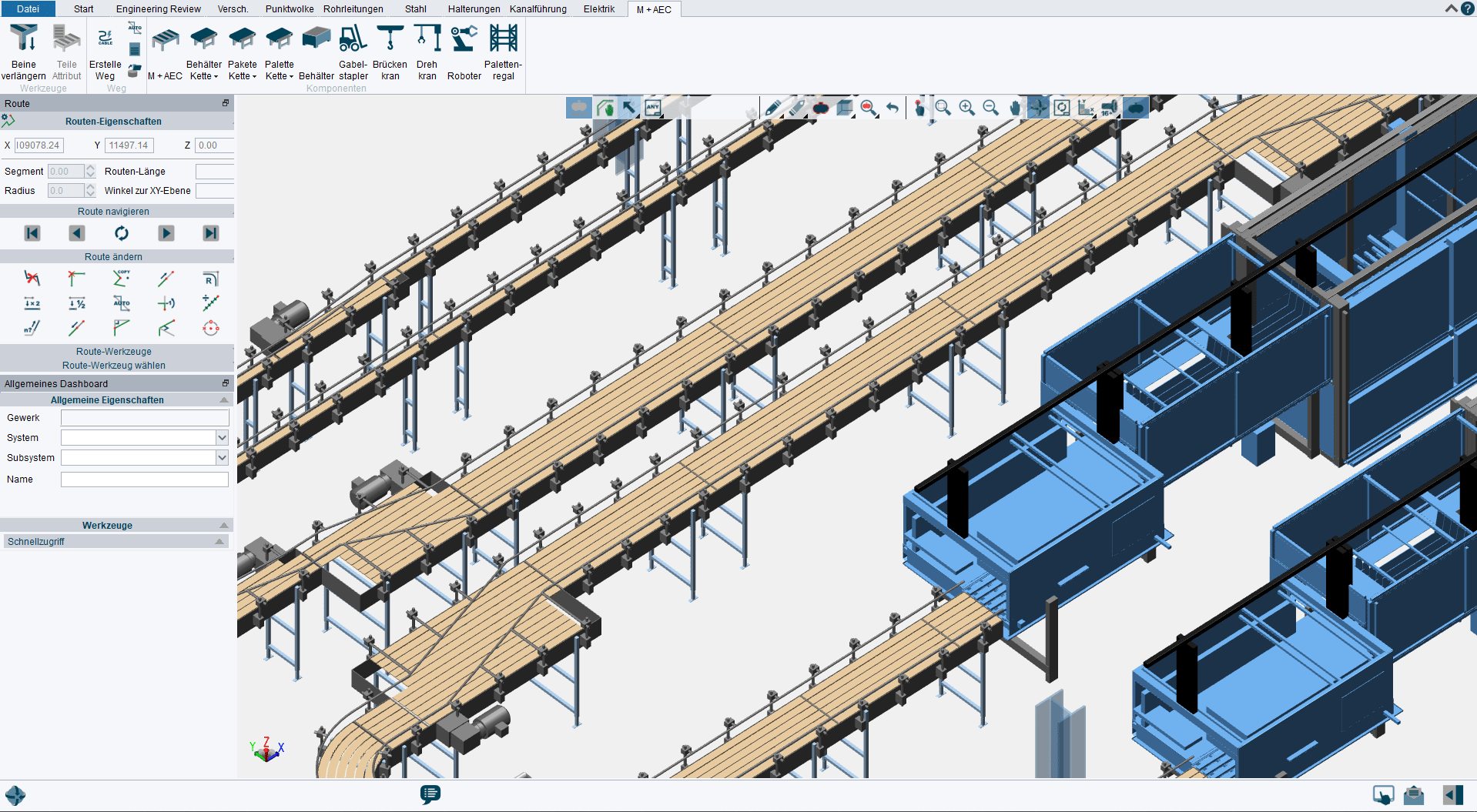Activate the pan hand tool
Screen dimensions: 1477x812
tap(1015, 109)
